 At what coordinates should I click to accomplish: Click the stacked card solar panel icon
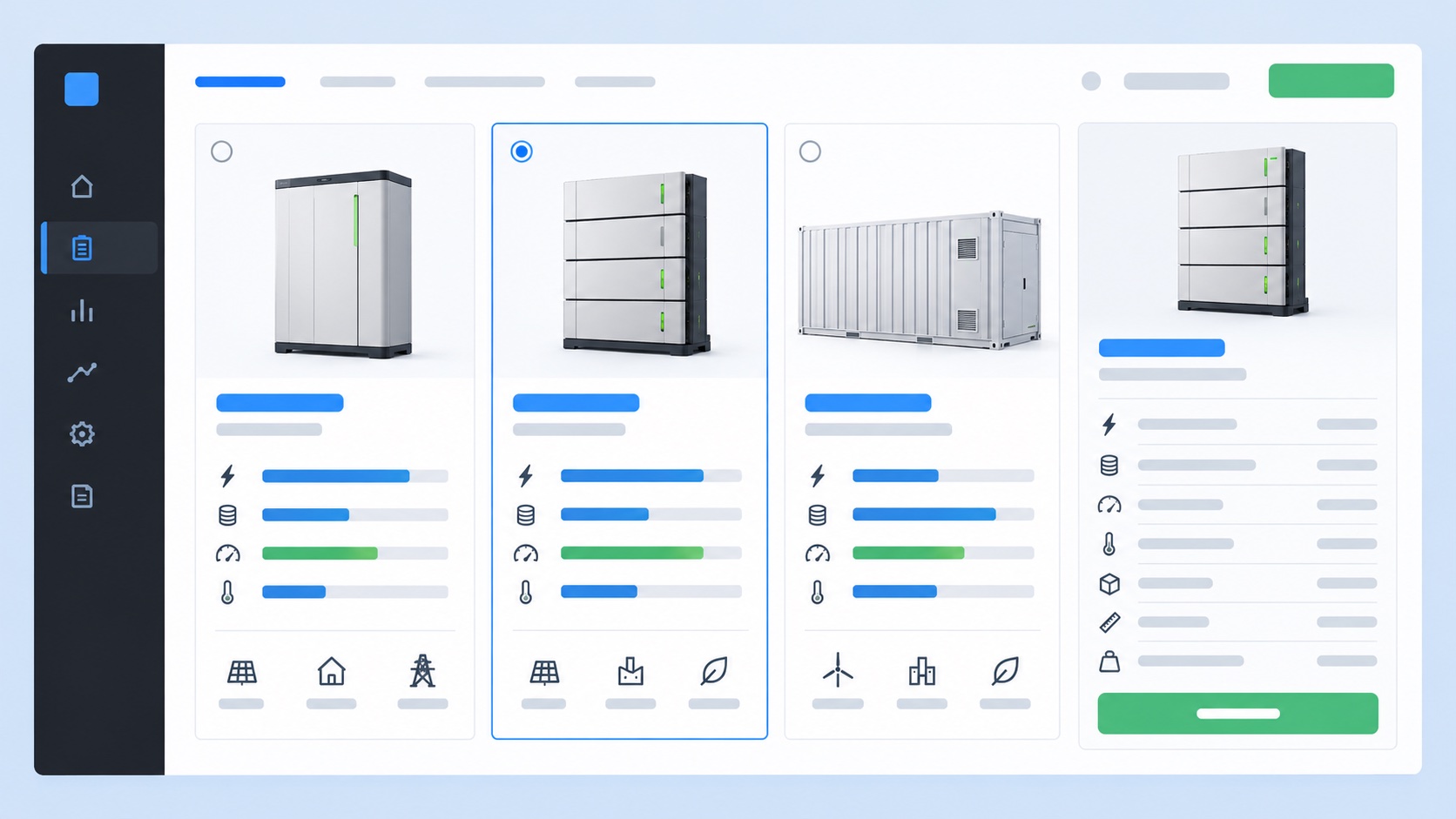(x=545, y=672)
